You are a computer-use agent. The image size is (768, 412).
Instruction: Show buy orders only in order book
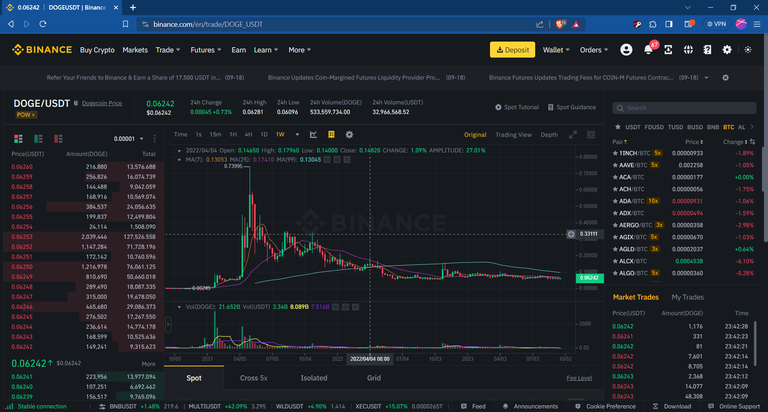point(38,139)
